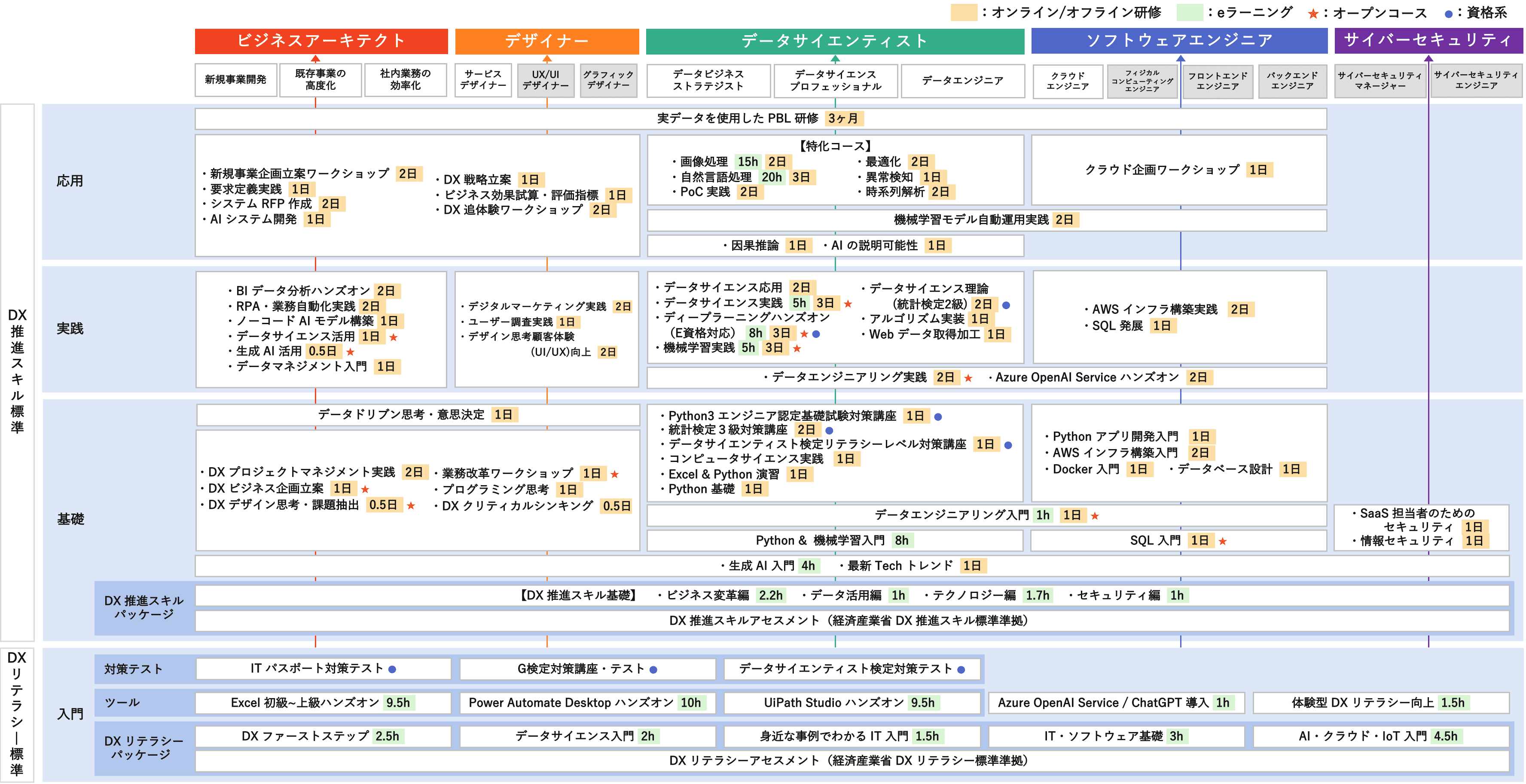Click the データエンジニア role box
This screenshot has height=784, width=1526.
tap(963, 81)
